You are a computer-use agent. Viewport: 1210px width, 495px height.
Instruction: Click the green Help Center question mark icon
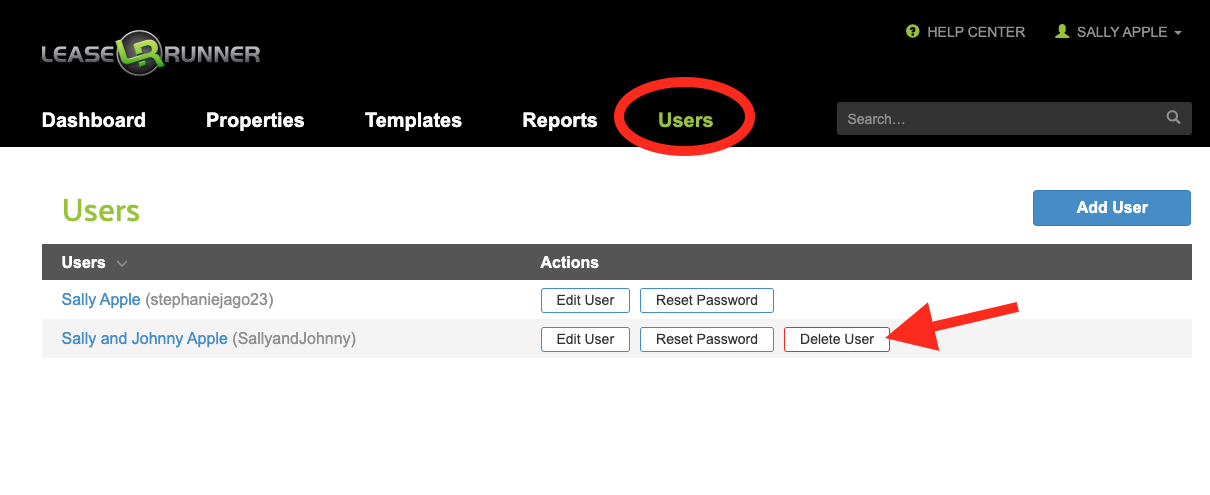(x=912, y=32)
